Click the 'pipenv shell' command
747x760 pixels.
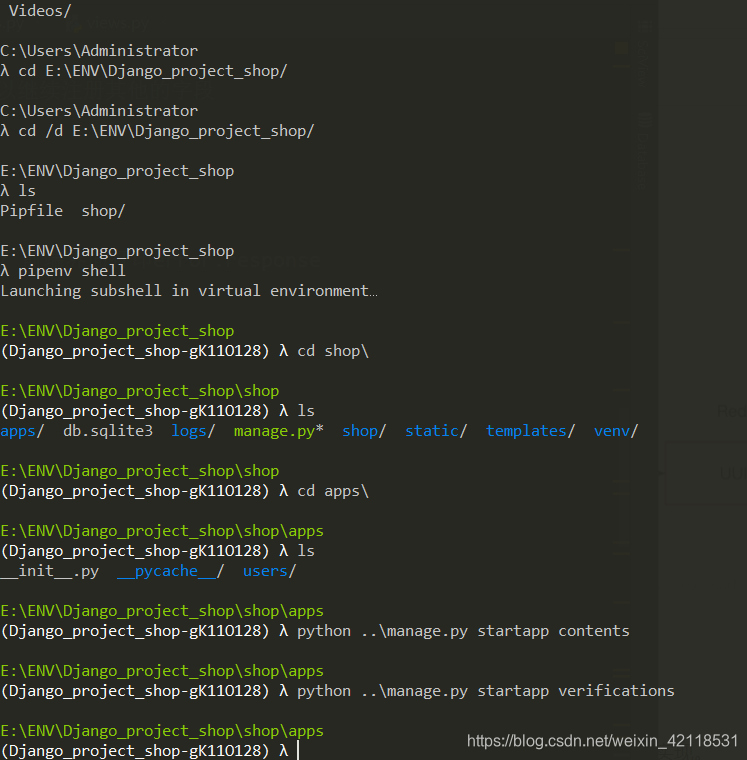click(72, 270)
